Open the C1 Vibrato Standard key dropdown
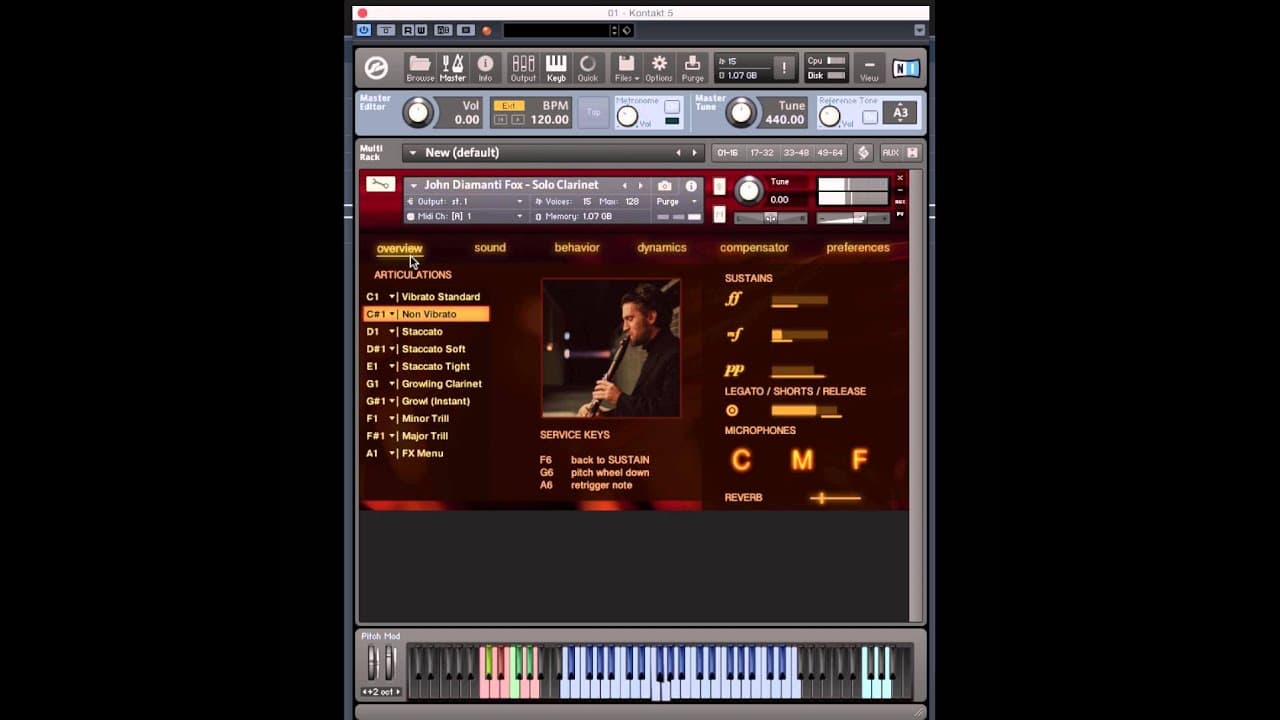The image size is (1280, 720). point(392,297)
